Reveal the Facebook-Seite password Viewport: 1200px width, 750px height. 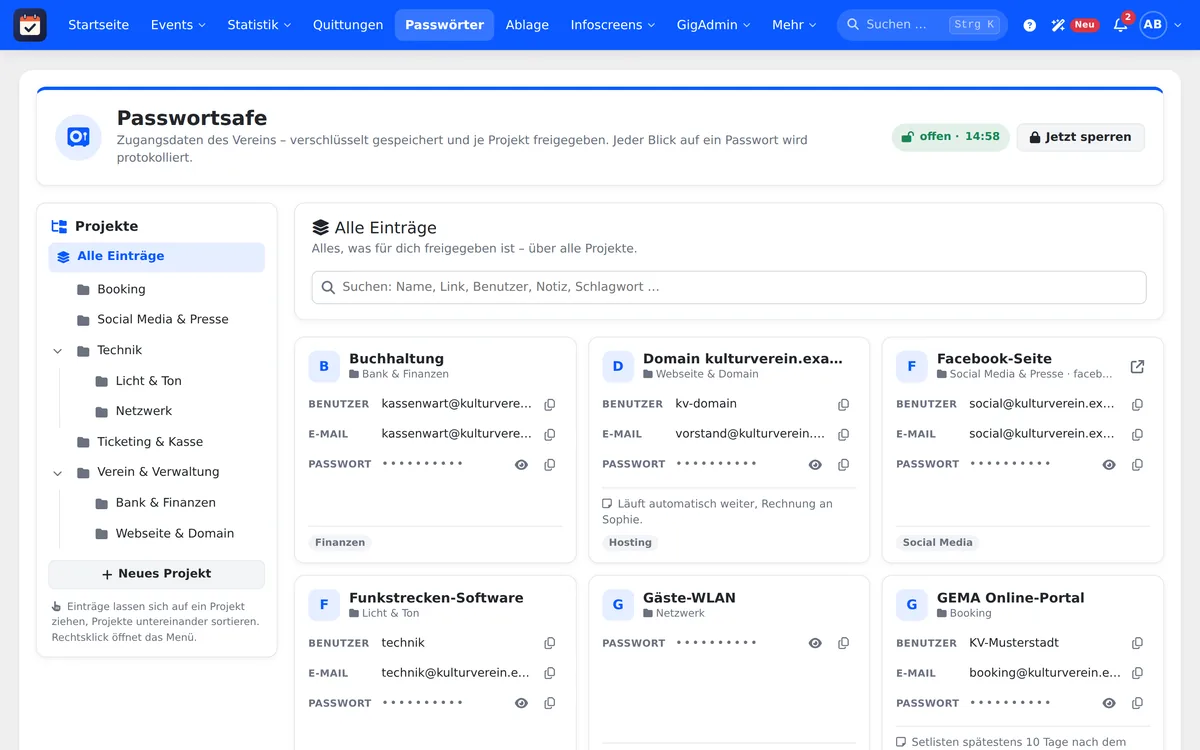click(1109, 465)
